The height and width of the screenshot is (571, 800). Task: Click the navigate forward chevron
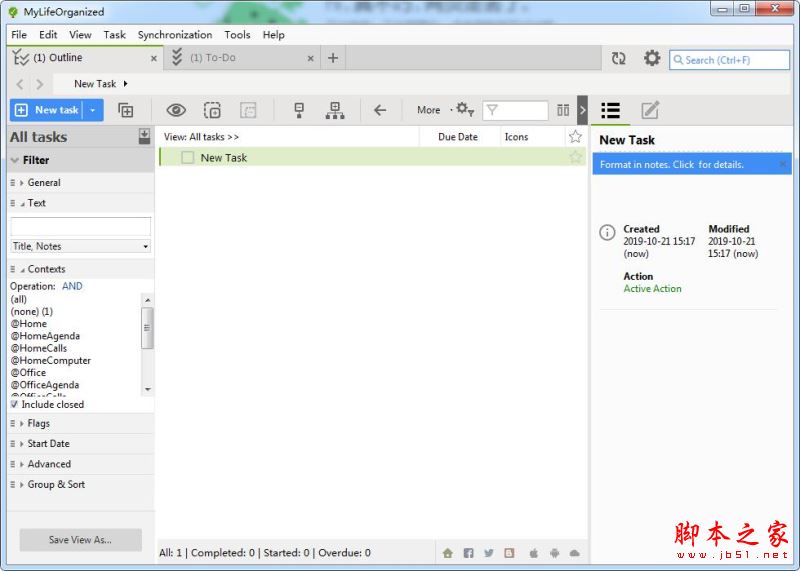40,84
